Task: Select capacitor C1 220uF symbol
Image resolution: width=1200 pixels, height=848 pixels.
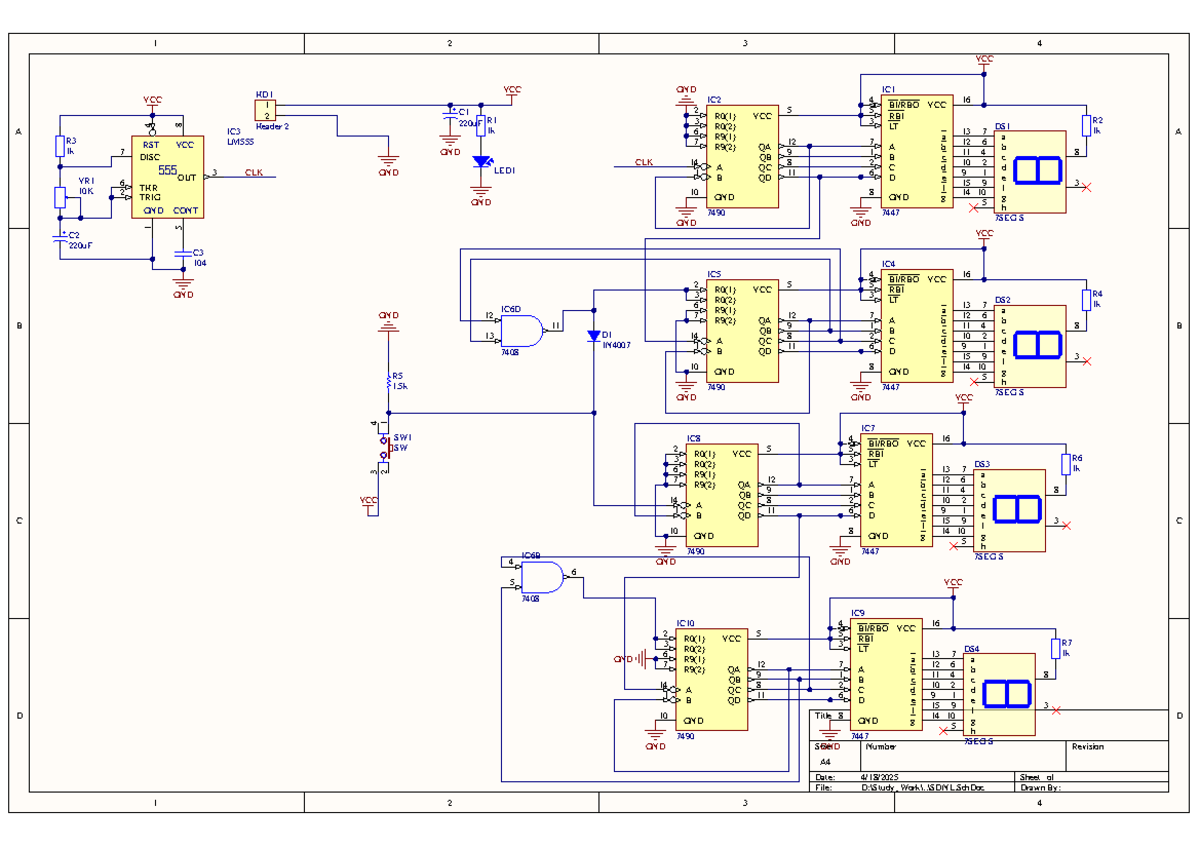Action: click(x=450, y=117)
